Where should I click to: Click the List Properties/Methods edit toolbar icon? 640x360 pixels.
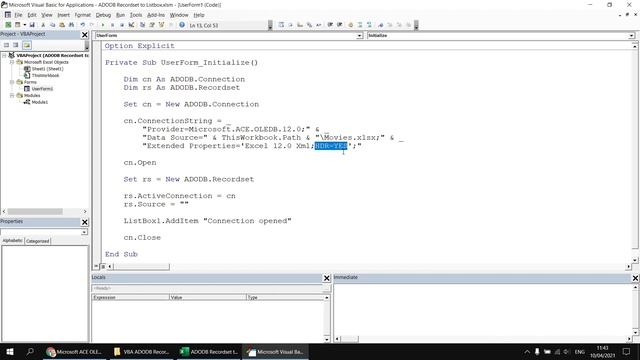tap(281, 25)
